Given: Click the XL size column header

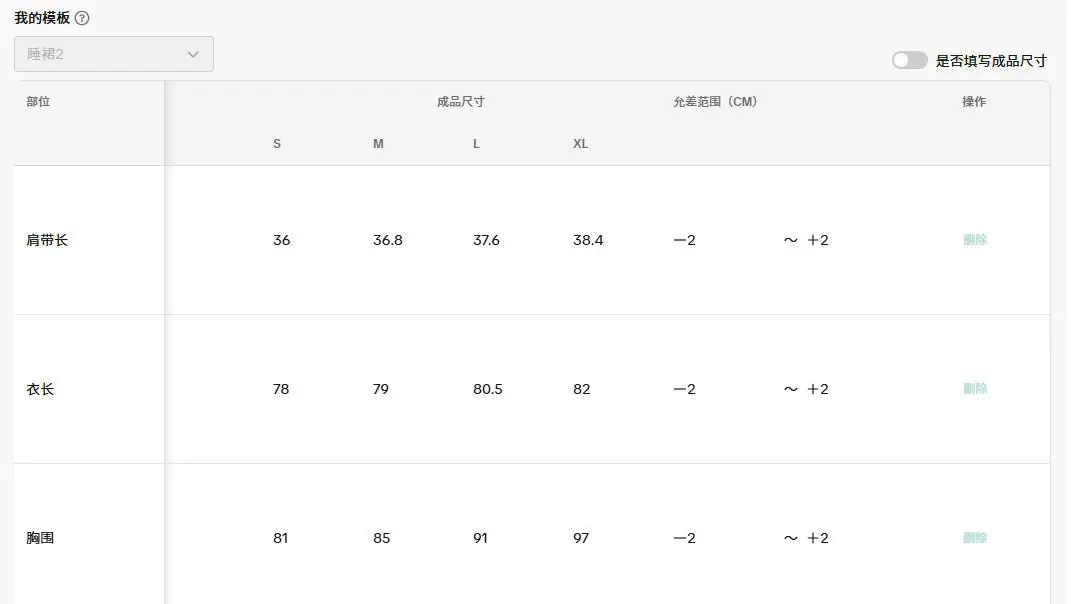Looking at the screenshot, I should tap(580, 143).
